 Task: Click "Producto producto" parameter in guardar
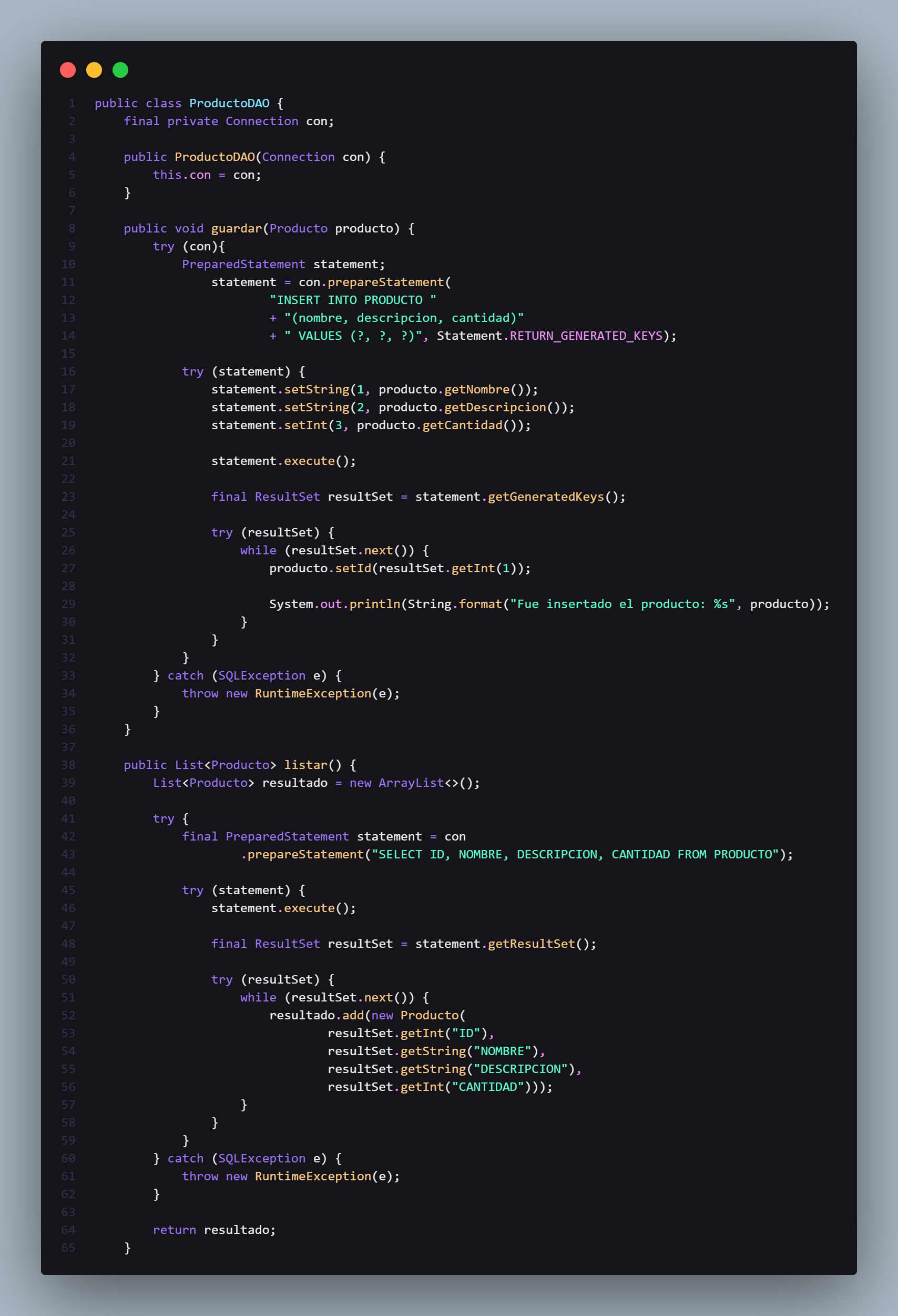331,229
